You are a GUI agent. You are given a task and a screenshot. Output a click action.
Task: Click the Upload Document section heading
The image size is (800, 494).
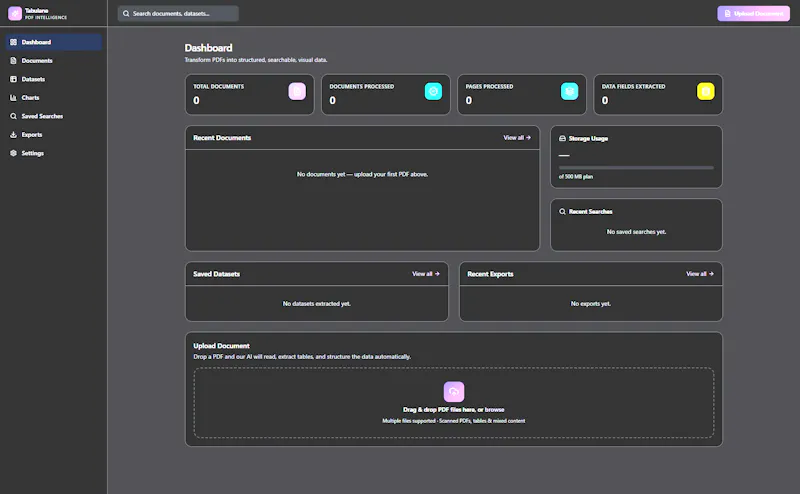(x=221, y=346)
